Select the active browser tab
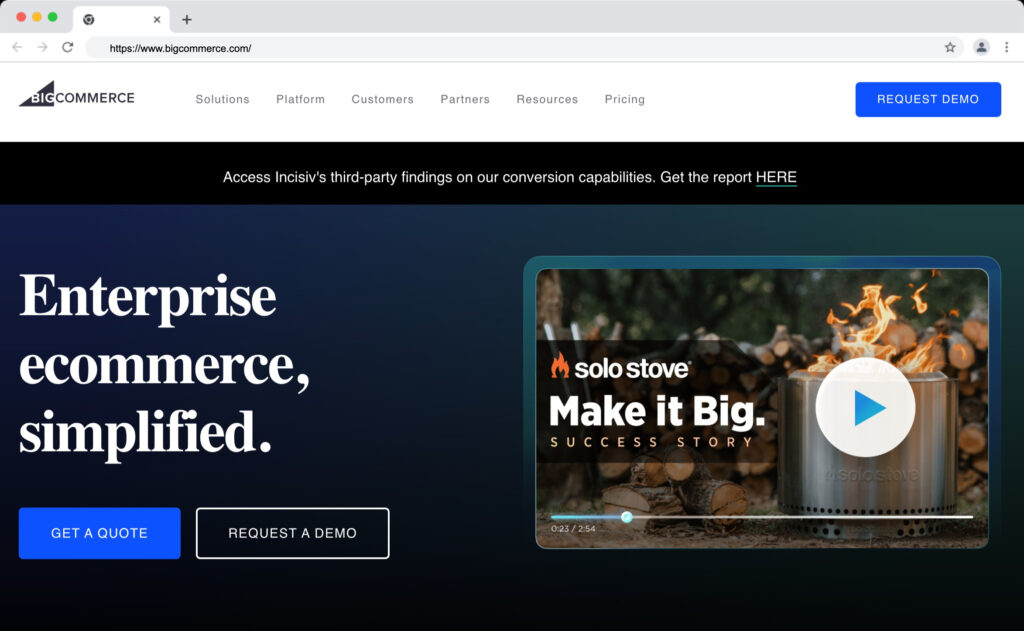 [121, 20]
